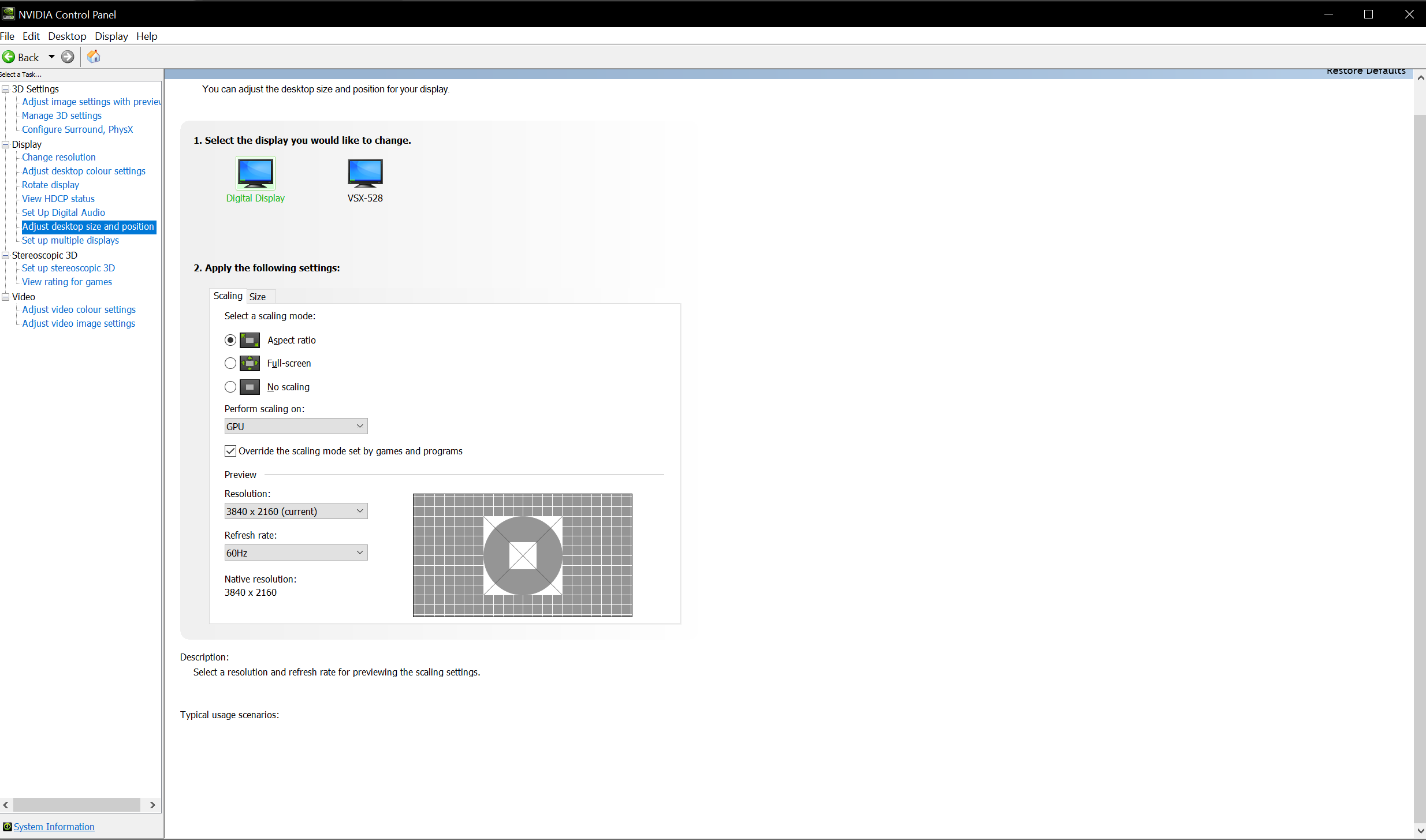
Task: Open the Help menu
Action: coord(147,36)
